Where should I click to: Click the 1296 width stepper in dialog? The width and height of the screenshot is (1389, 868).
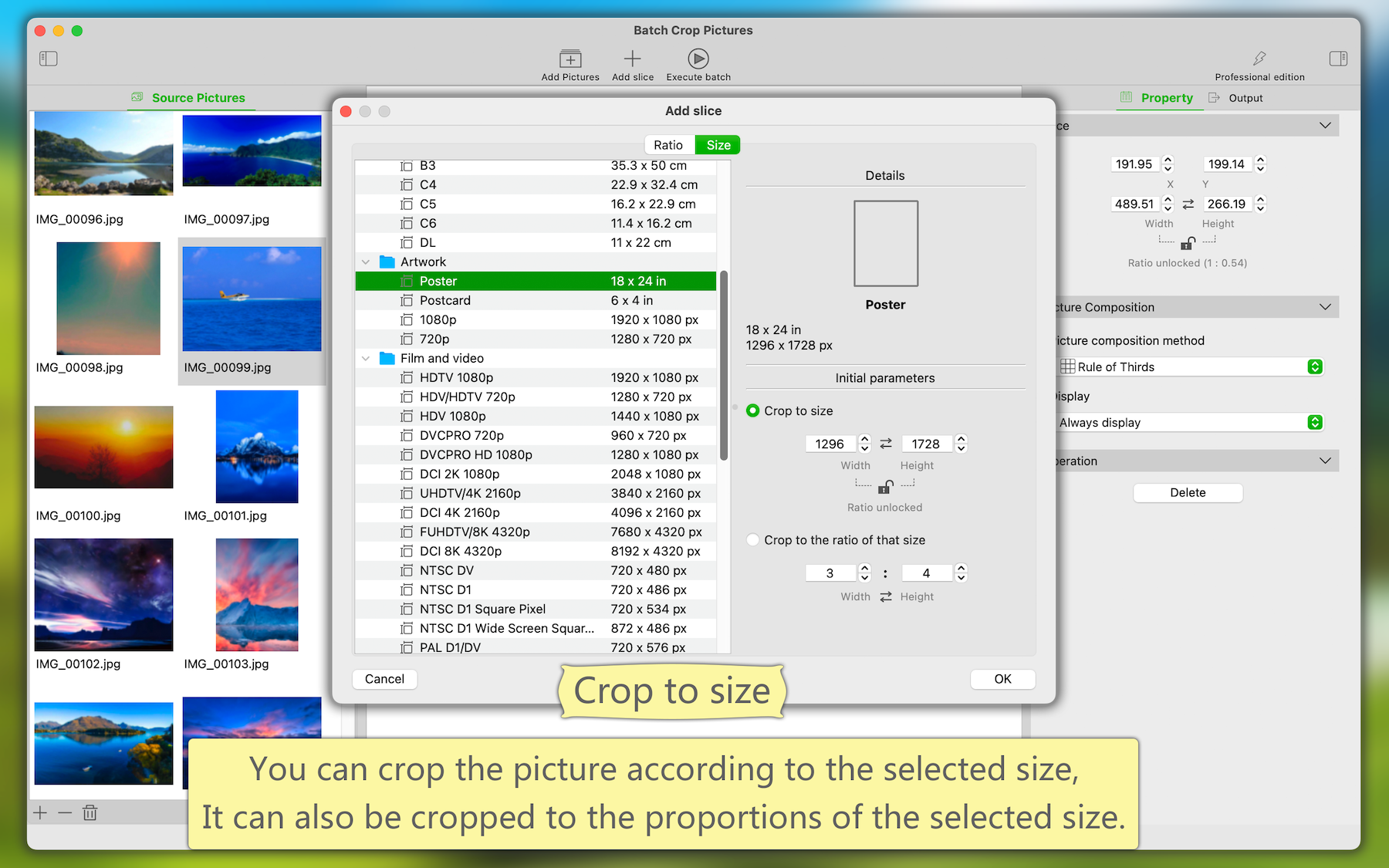point(865,444)
